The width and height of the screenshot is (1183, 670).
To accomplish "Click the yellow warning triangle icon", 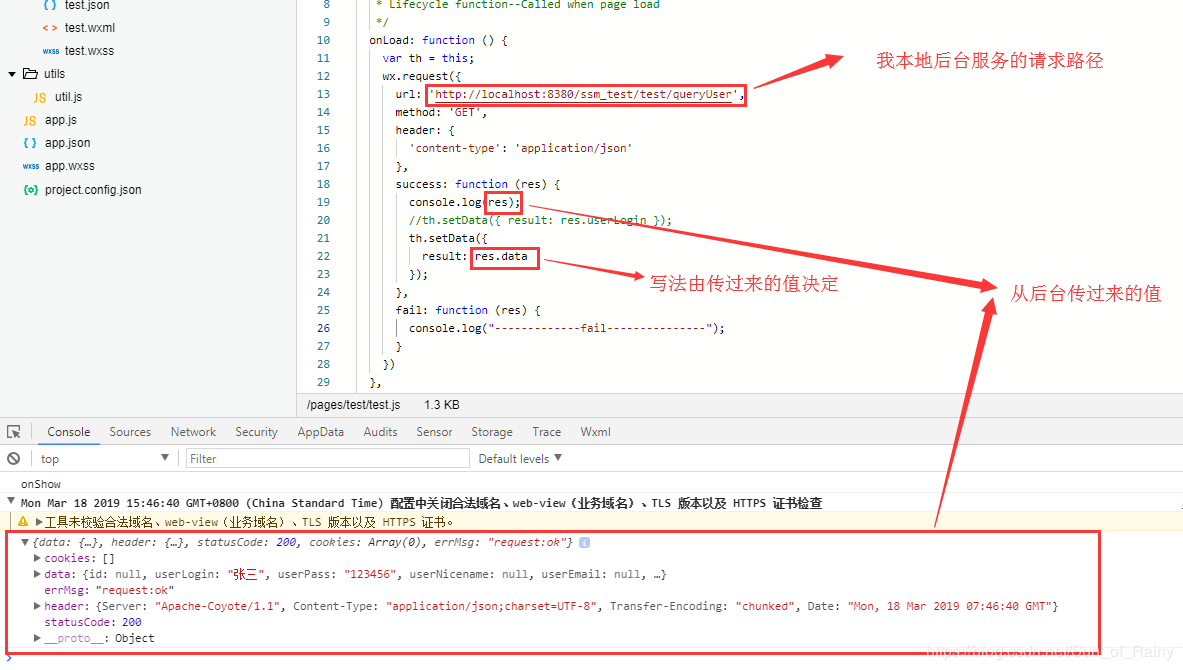I will pyautogui.click(x=23, y=521).
